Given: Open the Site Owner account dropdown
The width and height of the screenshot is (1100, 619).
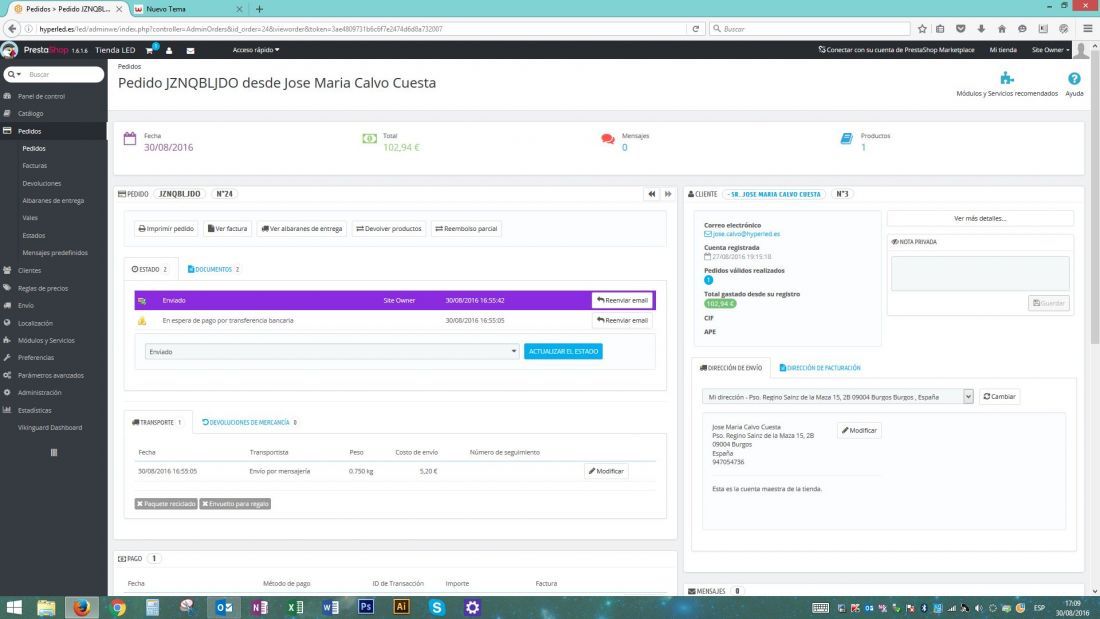Looking at the screenshot, I should coord(1050,50).
